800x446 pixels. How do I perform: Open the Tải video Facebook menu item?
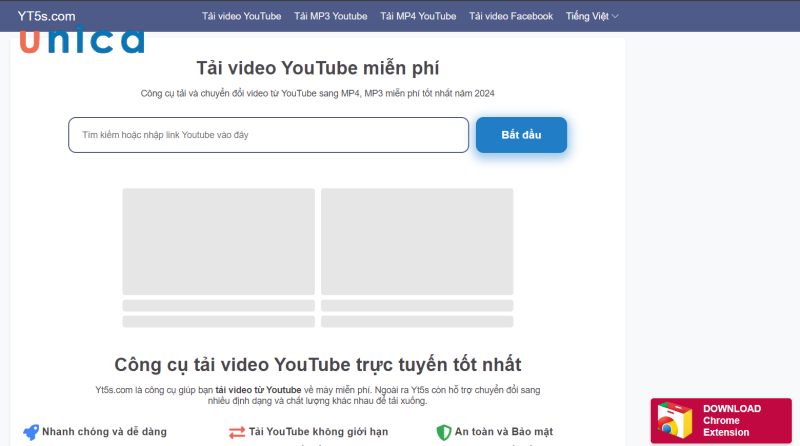tap(511, 16)
